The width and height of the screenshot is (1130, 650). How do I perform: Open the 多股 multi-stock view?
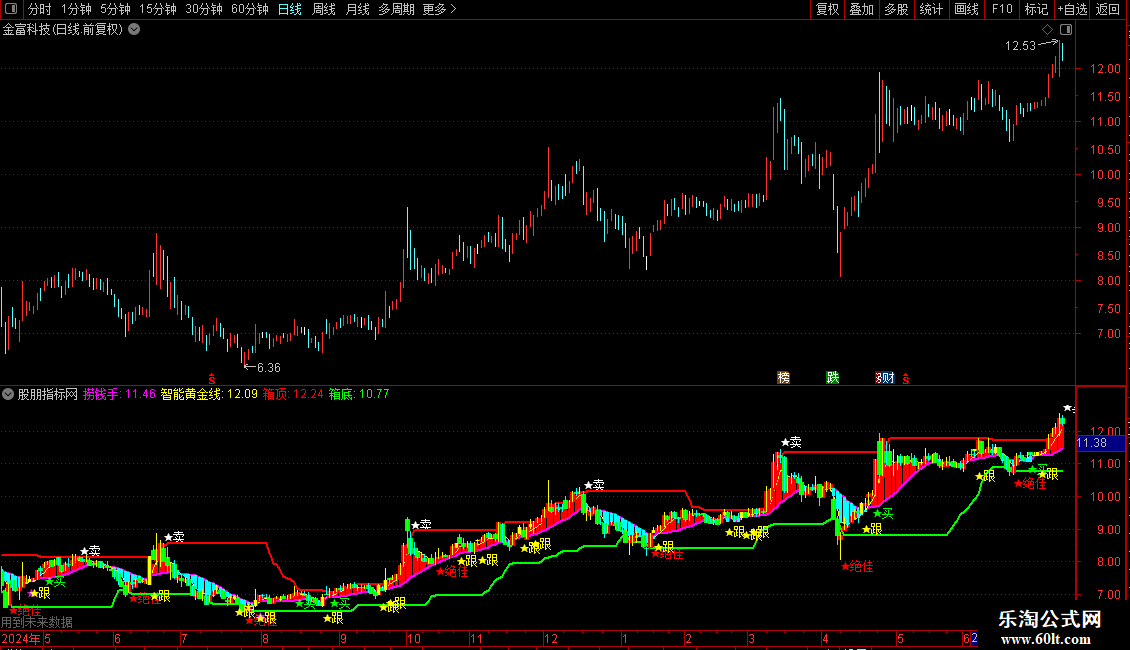(x=896, y=9)
